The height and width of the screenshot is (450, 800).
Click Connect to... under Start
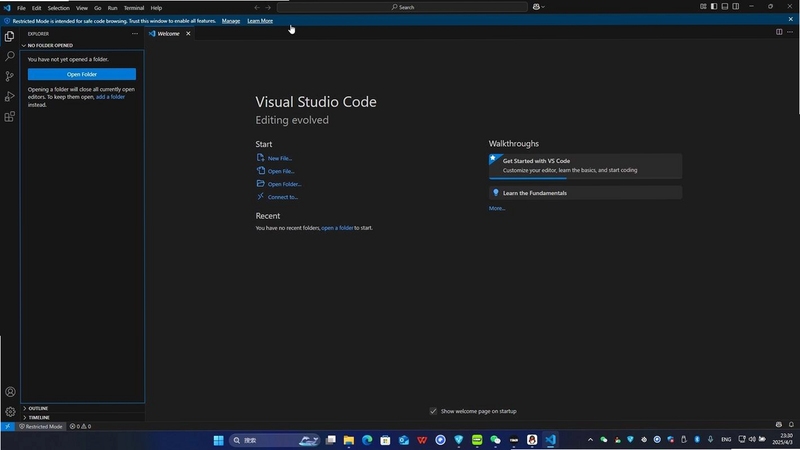(x=283, y=197)
